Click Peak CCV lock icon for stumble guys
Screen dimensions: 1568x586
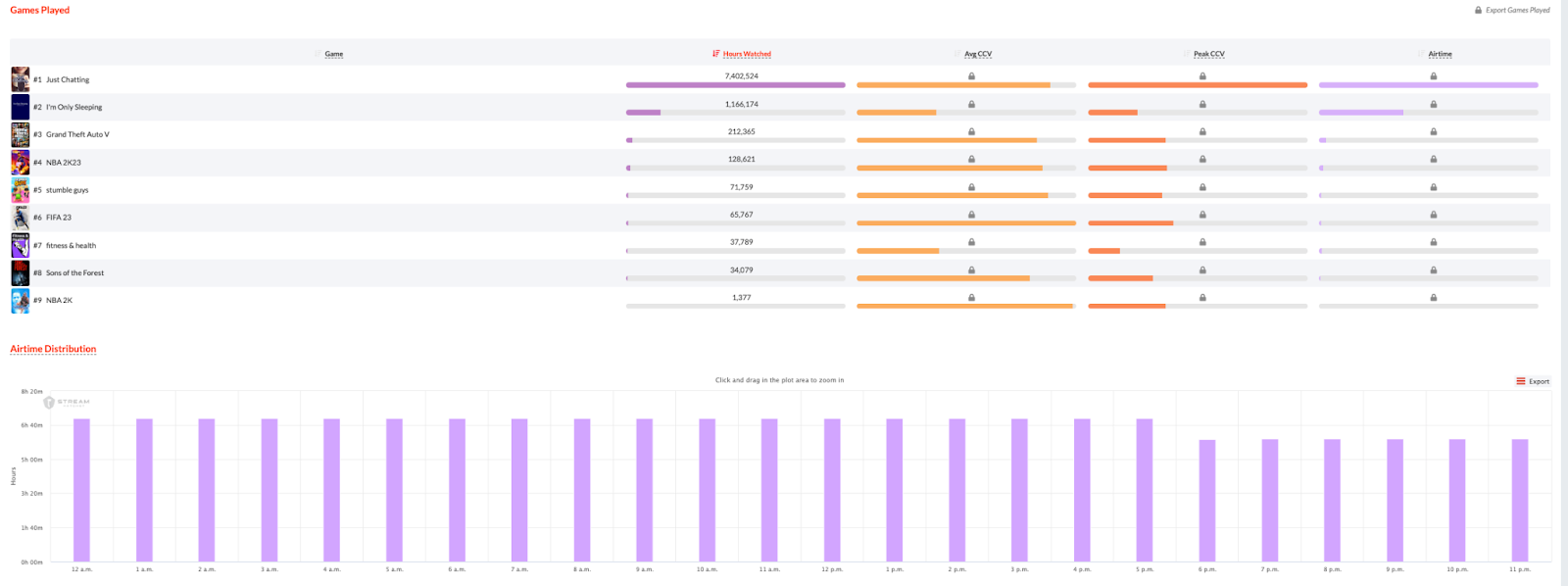click(1202, 187)
